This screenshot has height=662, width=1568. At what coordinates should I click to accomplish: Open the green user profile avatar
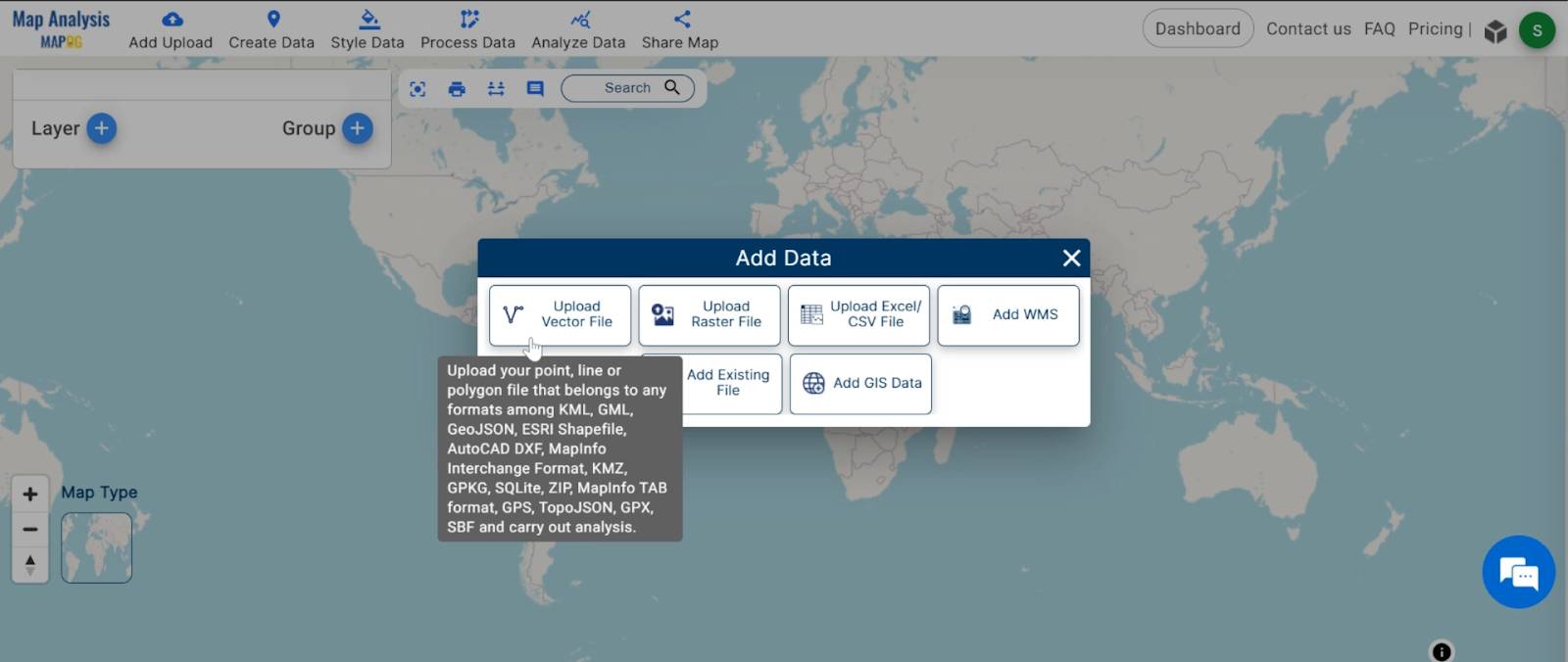click(x=1537, y=30)
